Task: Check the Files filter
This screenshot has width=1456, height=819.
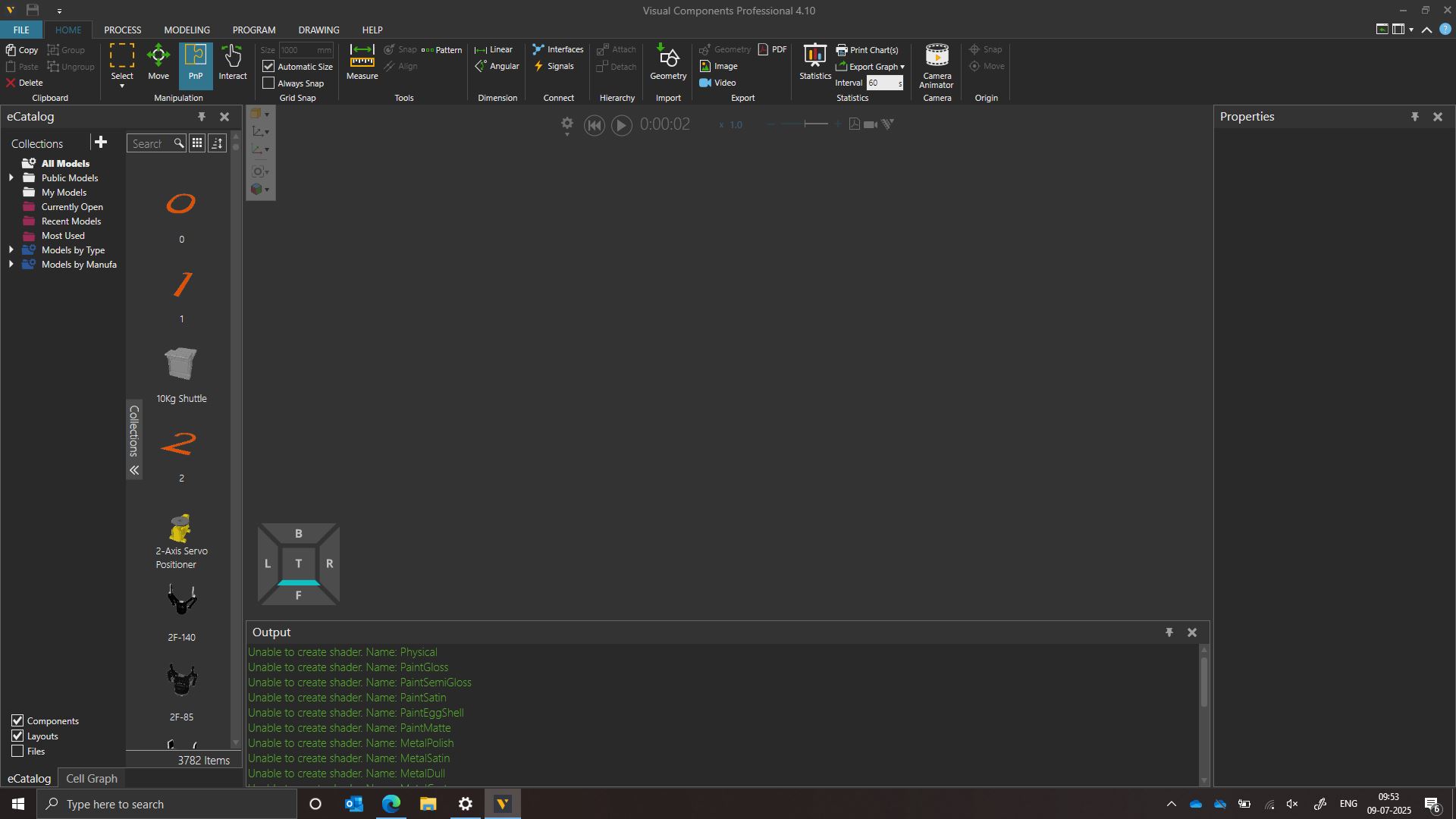Action: click(17, 751)
